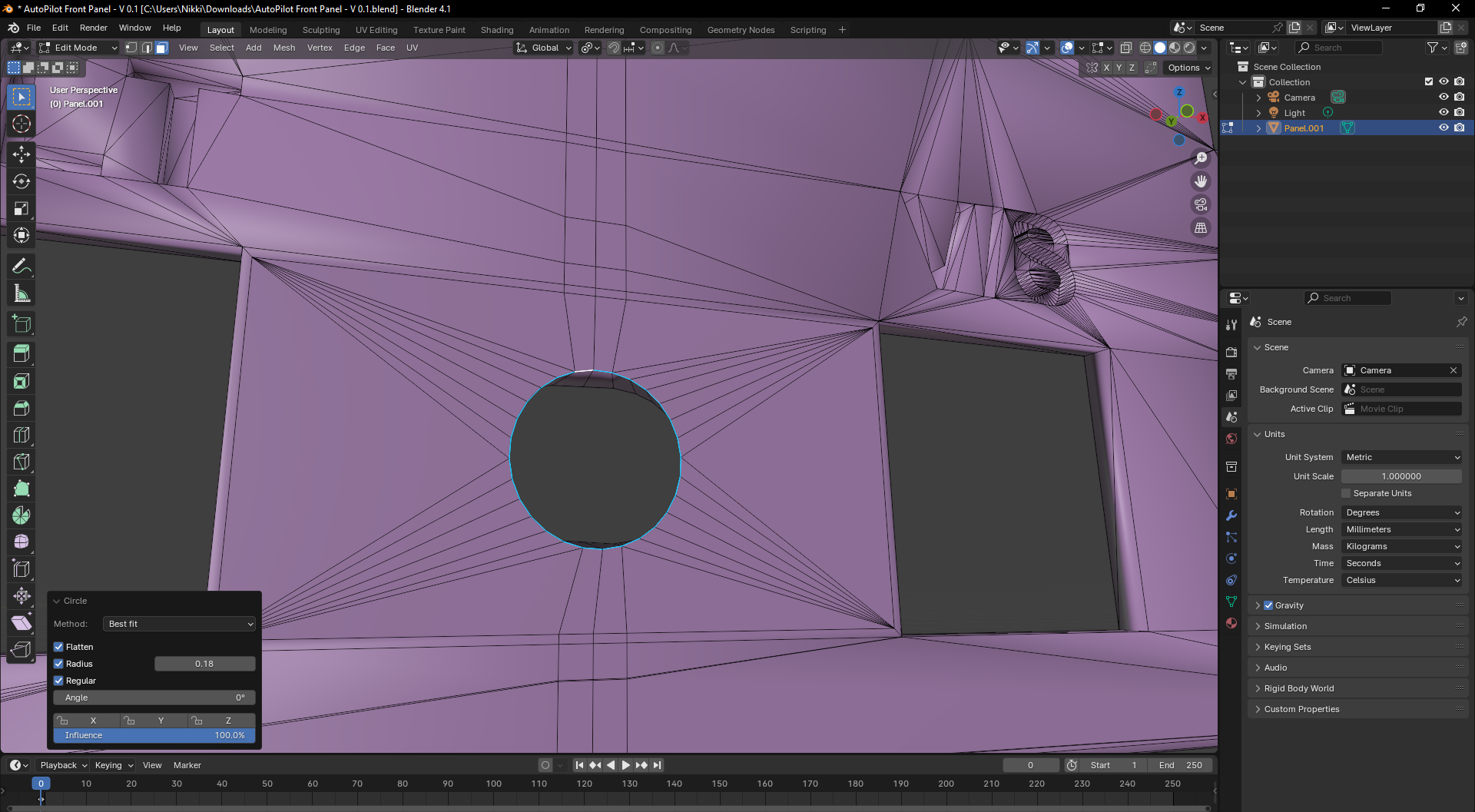
Task: Enable face select mode
Action: (x=161, y=48)
